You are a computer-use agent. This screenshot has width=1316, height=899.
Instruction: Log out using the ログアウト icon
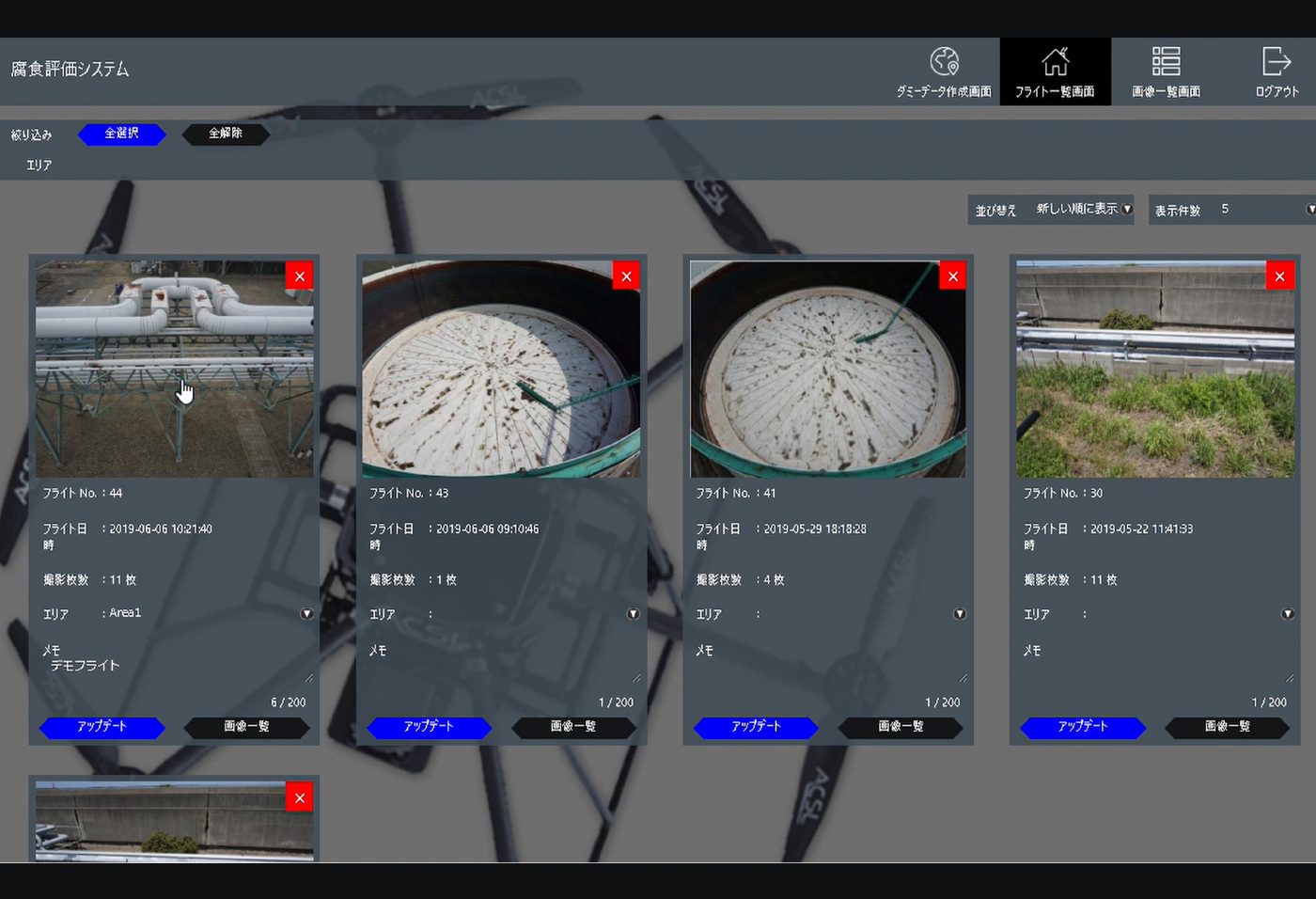[1277, 71]
